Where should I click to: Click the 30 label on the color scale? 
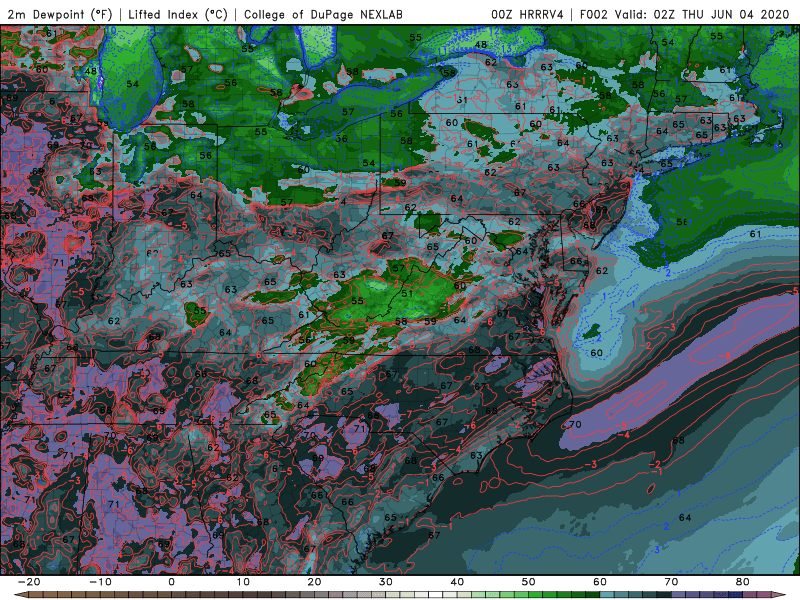tap(386, 582)
